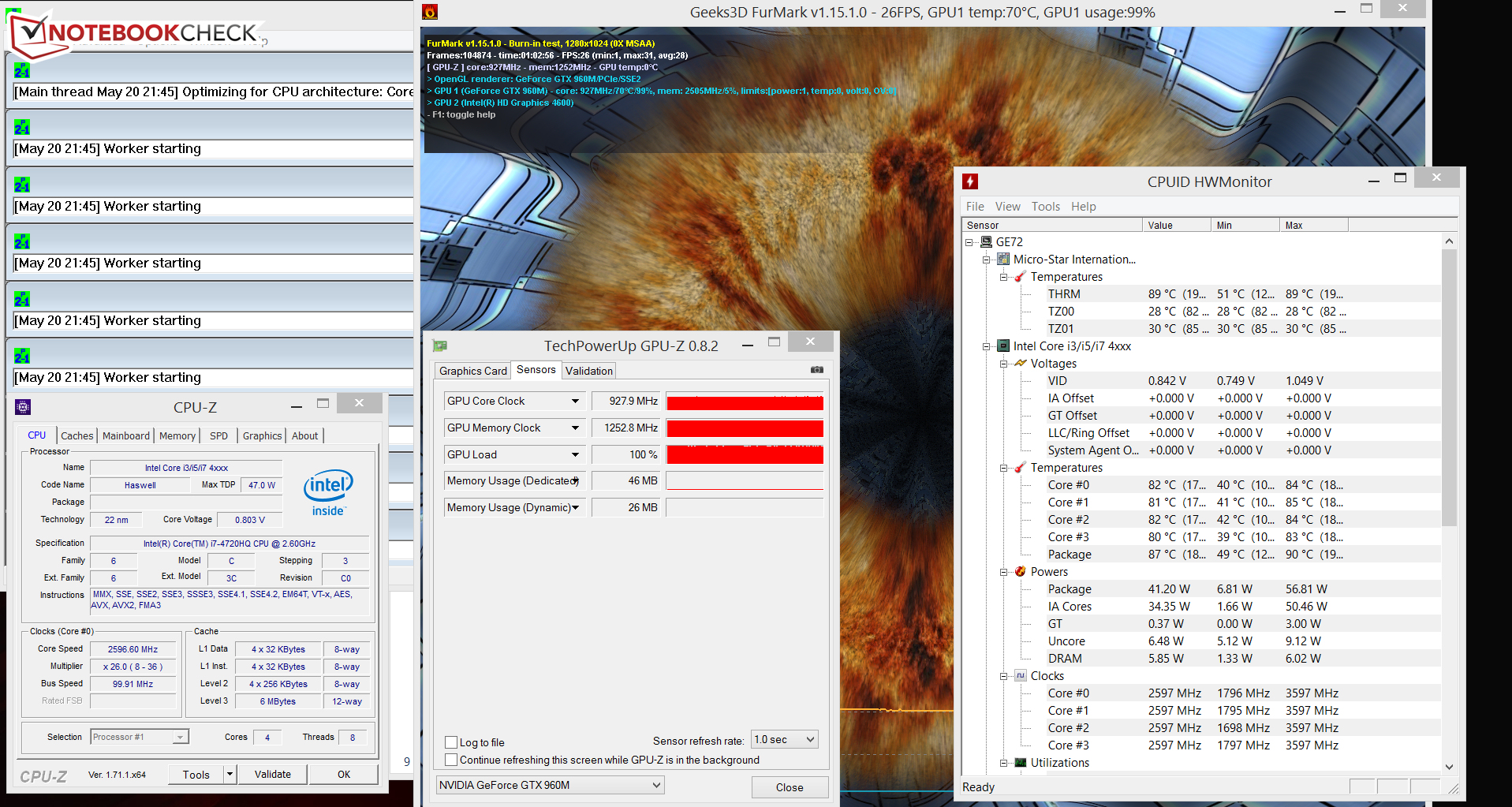The image size is (1512, 807).
Task: Click the thermometer icon beside Core #0 Temperatures group
Action: click(1021, 468)
